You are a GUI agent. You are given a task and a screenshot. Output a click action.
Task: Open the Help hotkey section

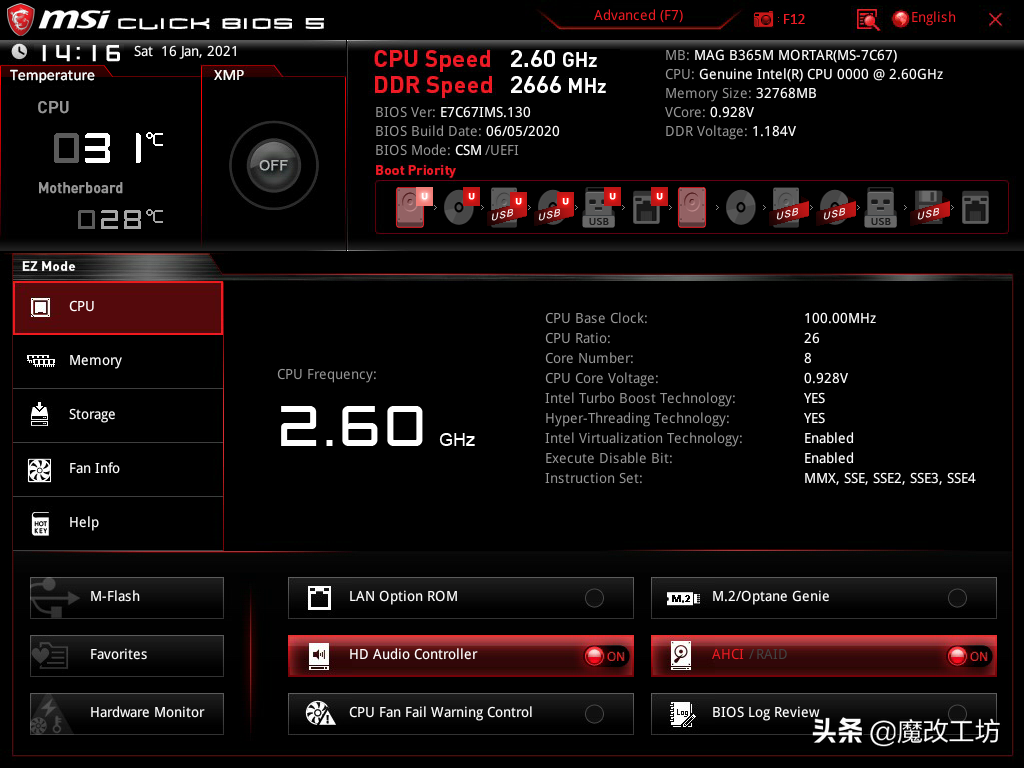118,523
